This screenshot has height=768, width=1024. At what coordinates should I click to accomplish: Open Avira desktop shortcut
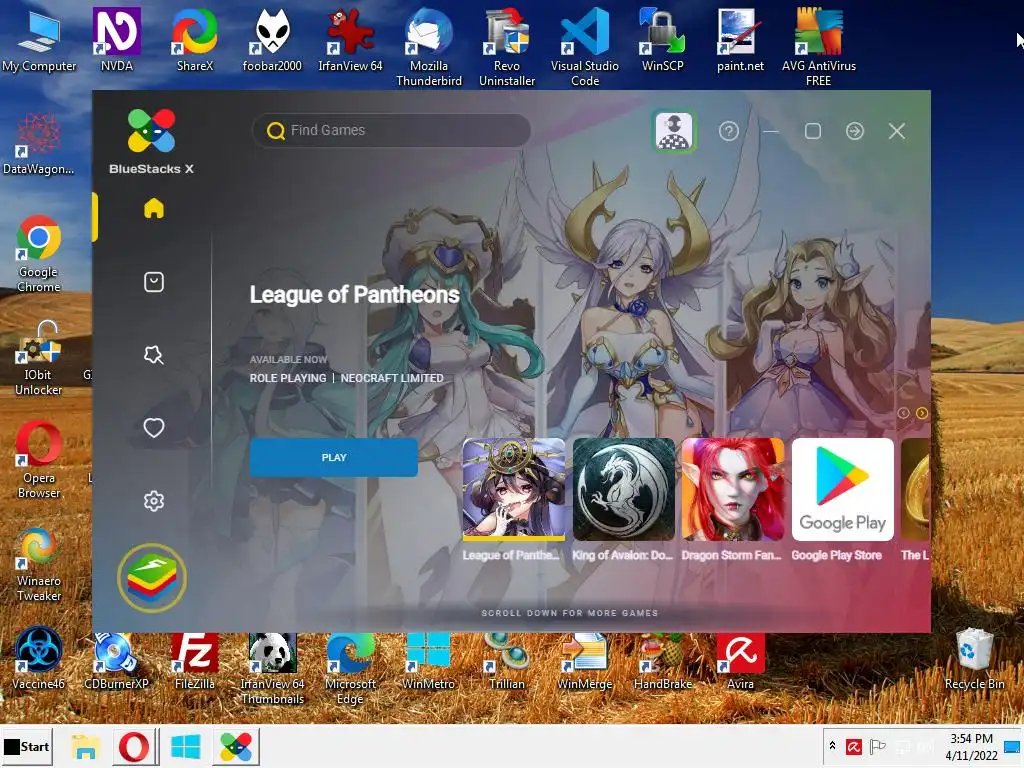point(740,660)
